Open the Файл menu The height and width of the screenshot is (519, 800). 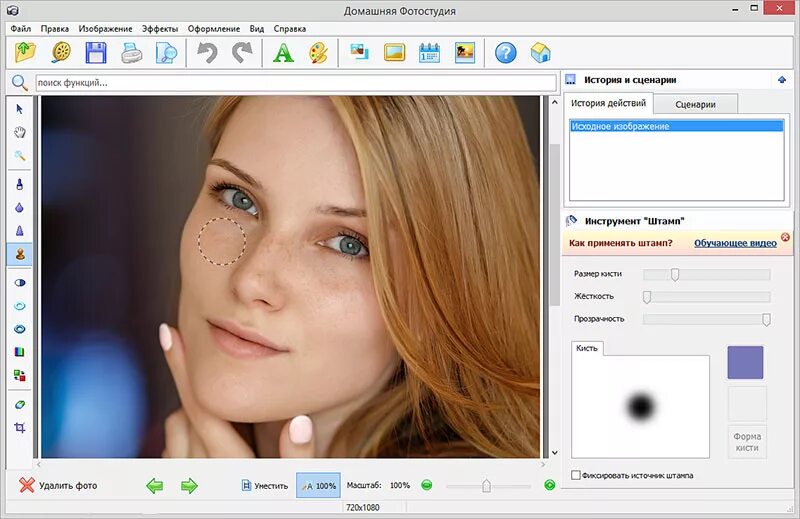(x=21, y=29)
